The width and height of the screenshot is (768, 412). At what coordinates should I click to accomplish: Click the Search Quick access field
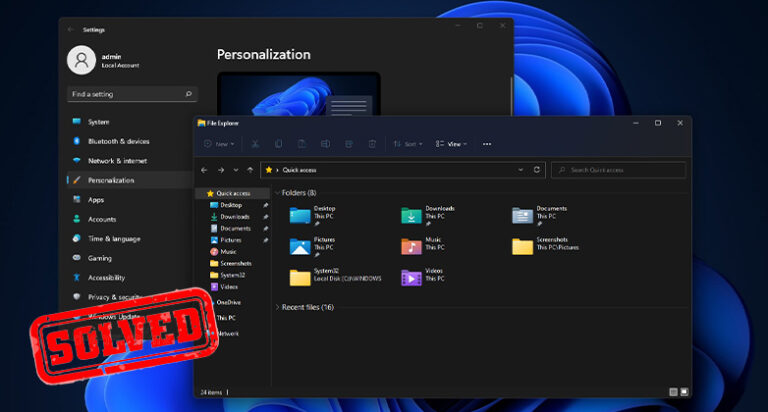tap(618, 170)
